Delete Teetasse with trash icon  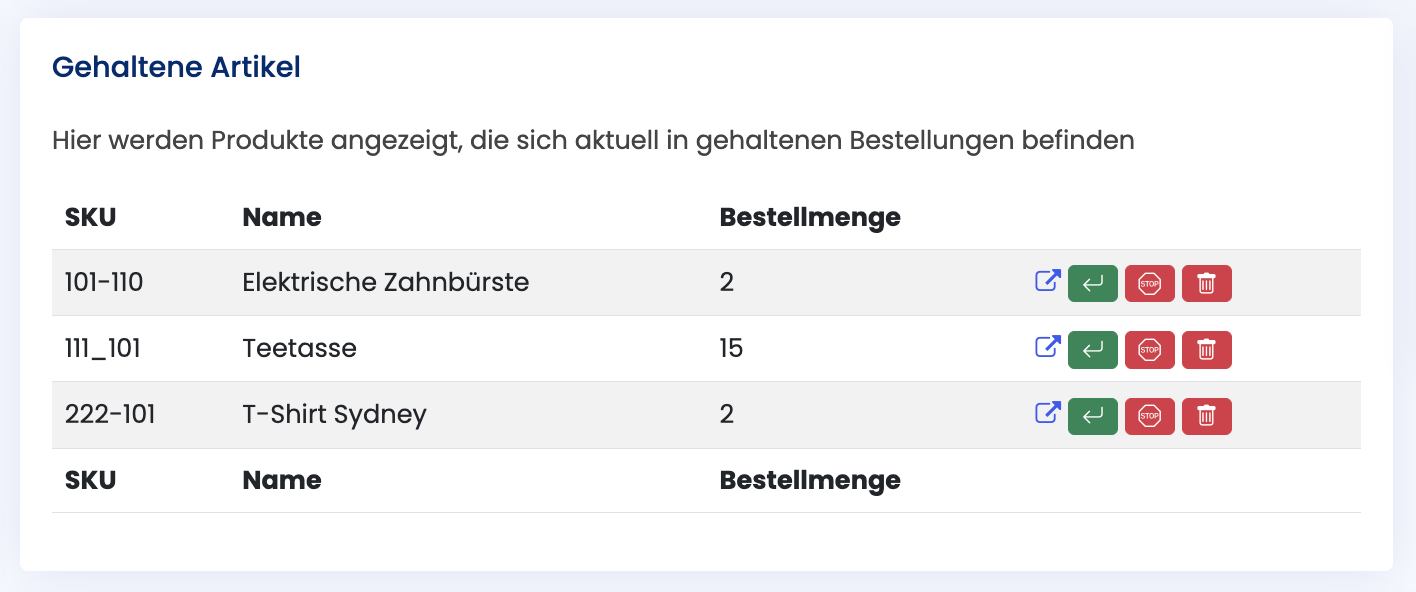1207,349
